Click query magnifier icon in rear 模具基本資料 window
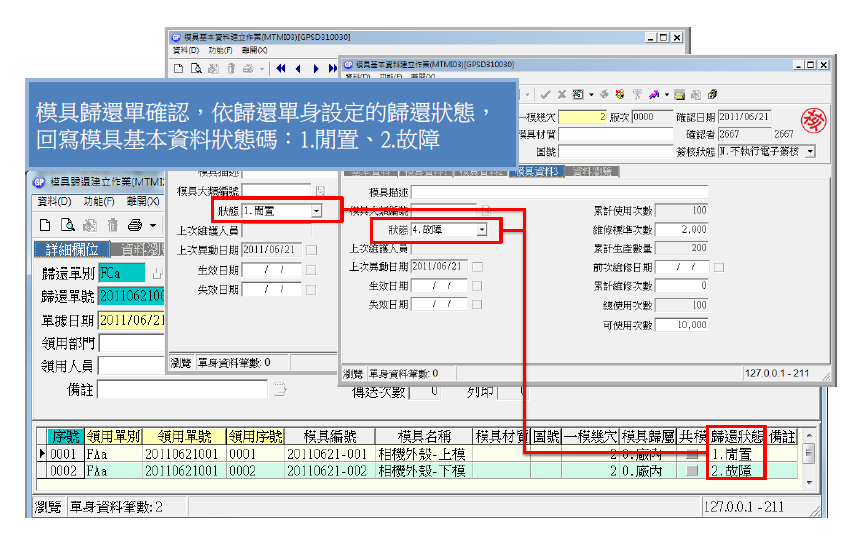860x550 pixels. 196,69
